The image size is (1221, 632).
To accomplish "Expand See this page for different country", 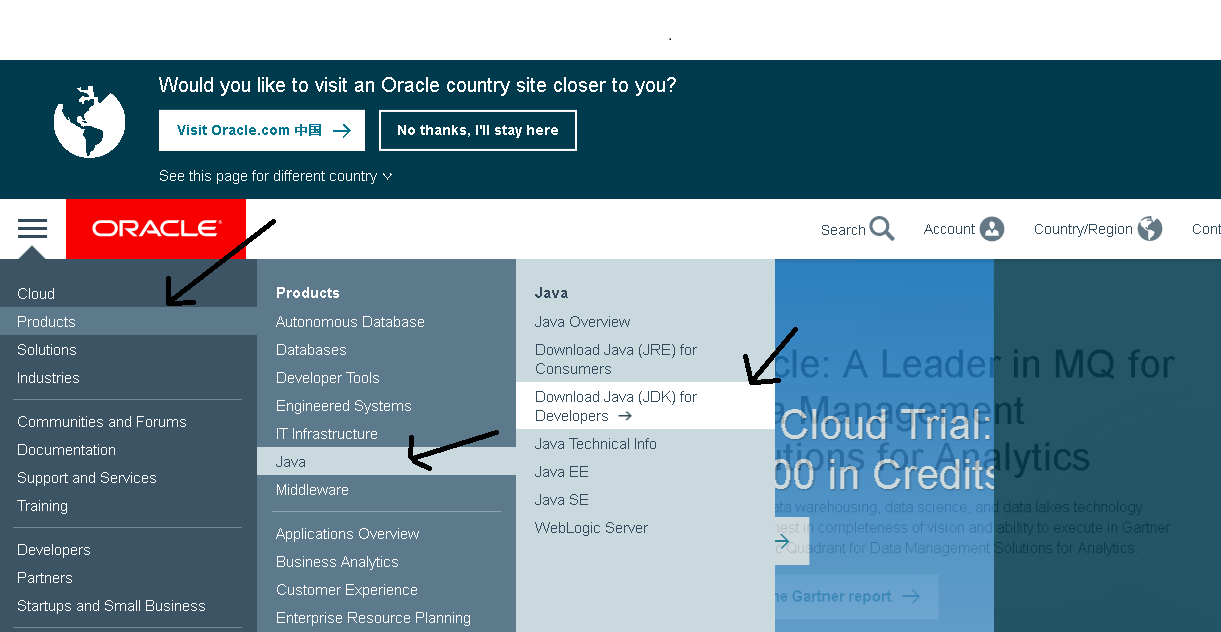I will (275, 176).
